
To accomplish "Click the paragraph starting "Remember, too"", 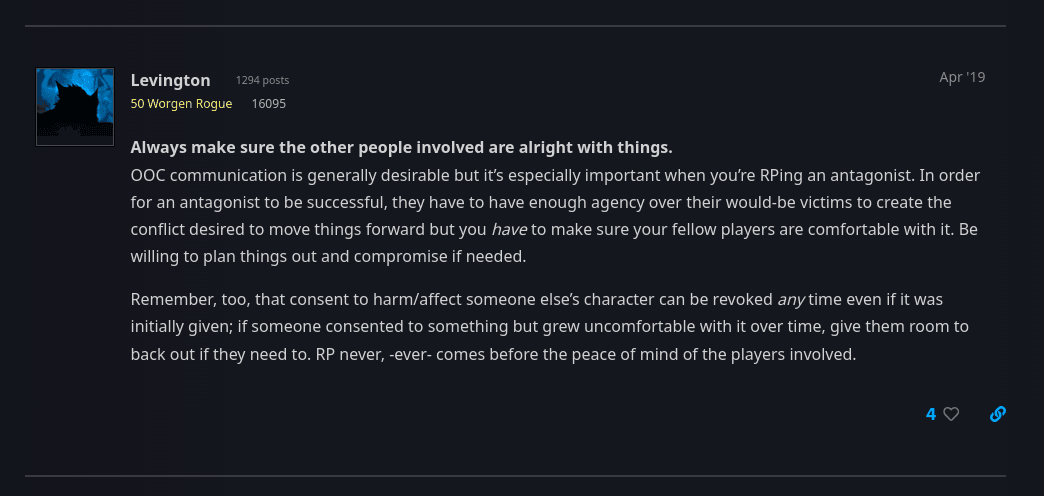I will tap(549, 327).
